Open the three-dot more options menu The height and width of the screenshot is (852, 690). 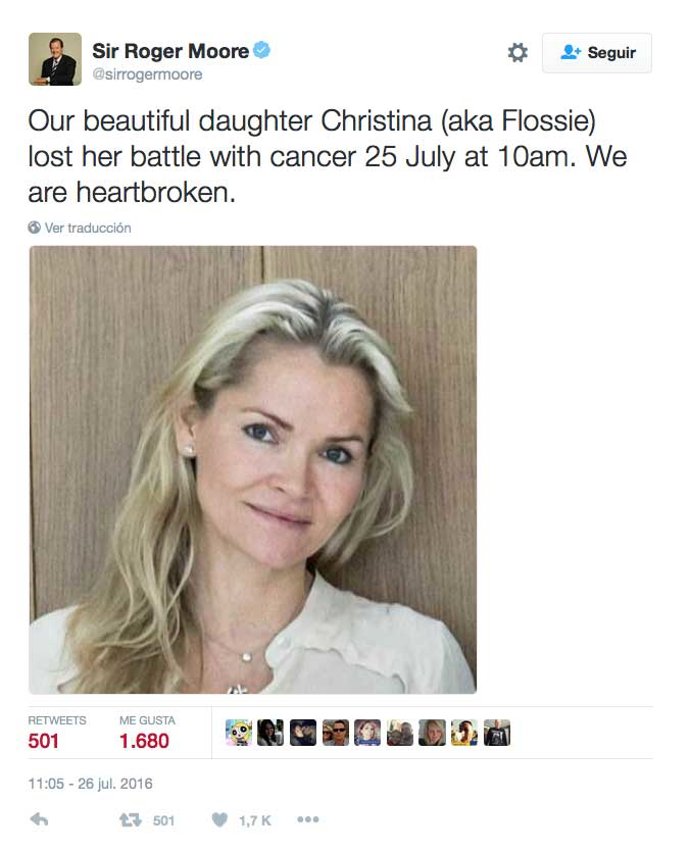(308, 820)
